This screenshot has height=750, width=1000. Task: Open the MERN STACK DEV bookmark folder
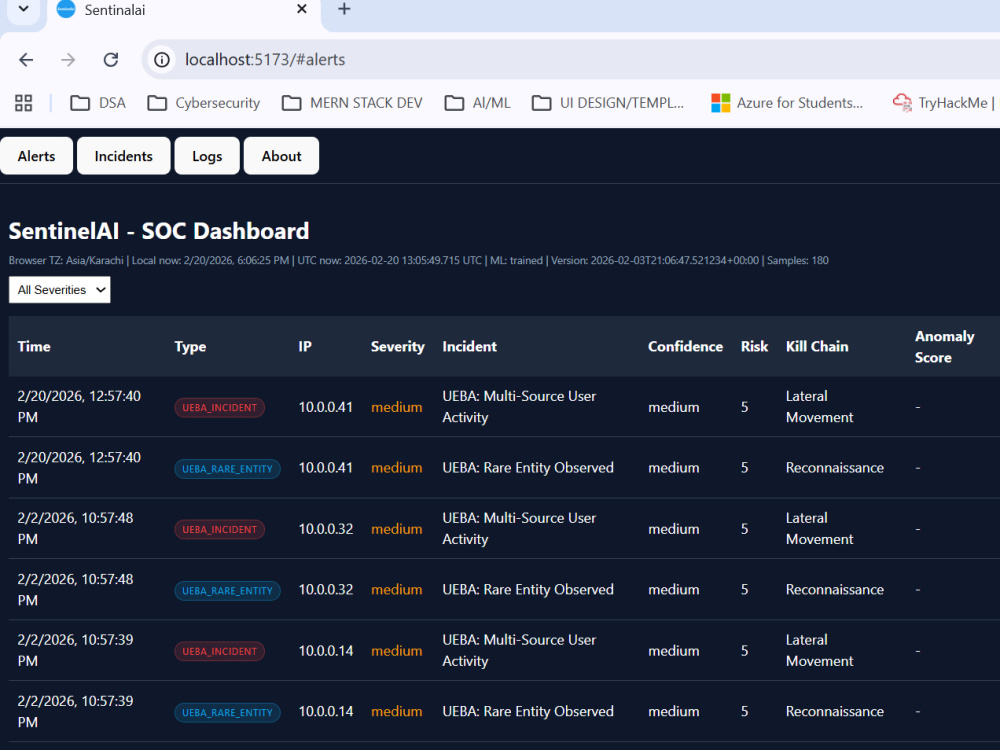coord(352,103)
